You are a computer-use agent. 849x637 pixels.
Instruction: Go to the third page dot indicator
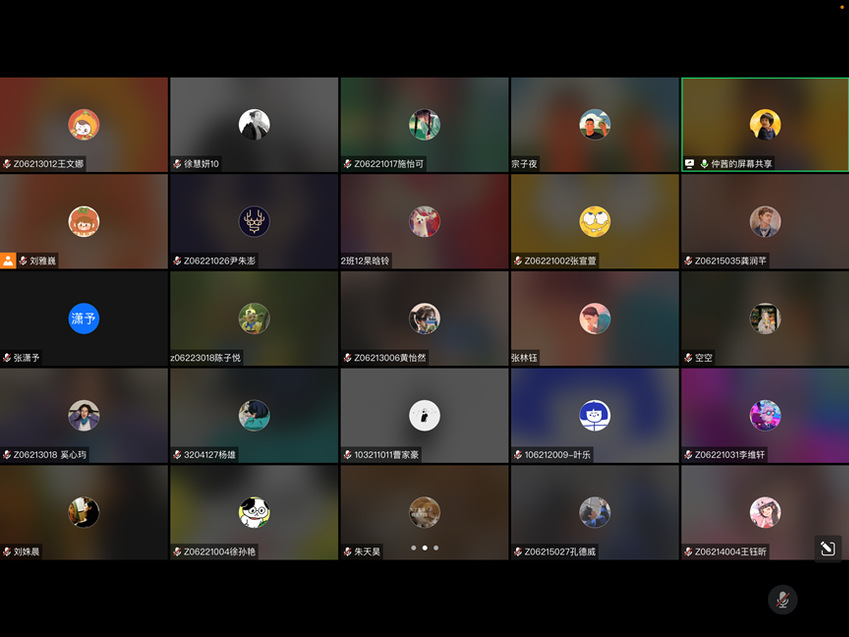[x=437, y=548]
